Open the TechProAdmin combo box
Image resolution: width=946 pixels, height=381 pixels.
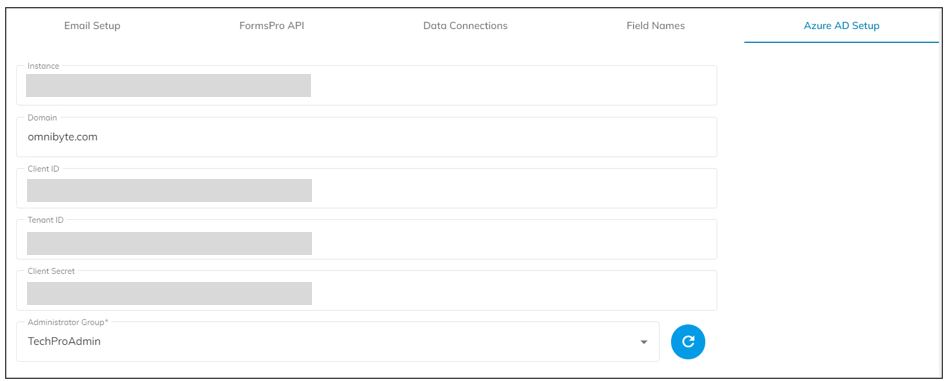coord(338,342)
